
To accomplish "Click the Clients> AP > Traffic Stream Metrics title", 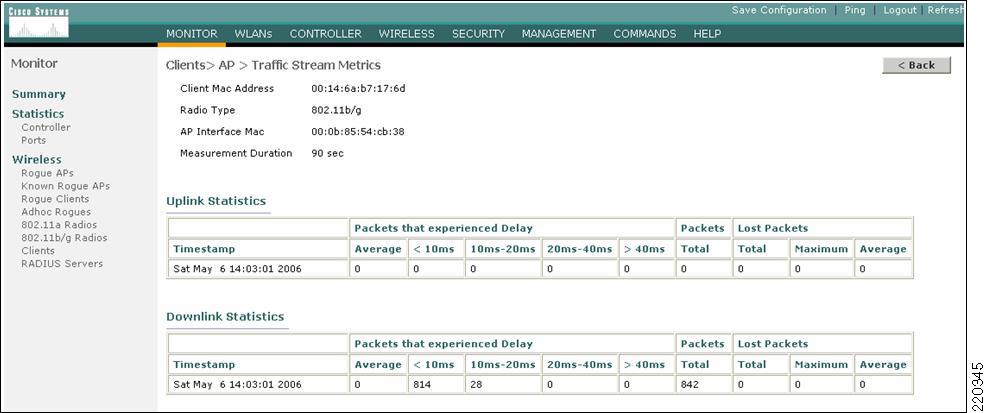I will (273, 65).
